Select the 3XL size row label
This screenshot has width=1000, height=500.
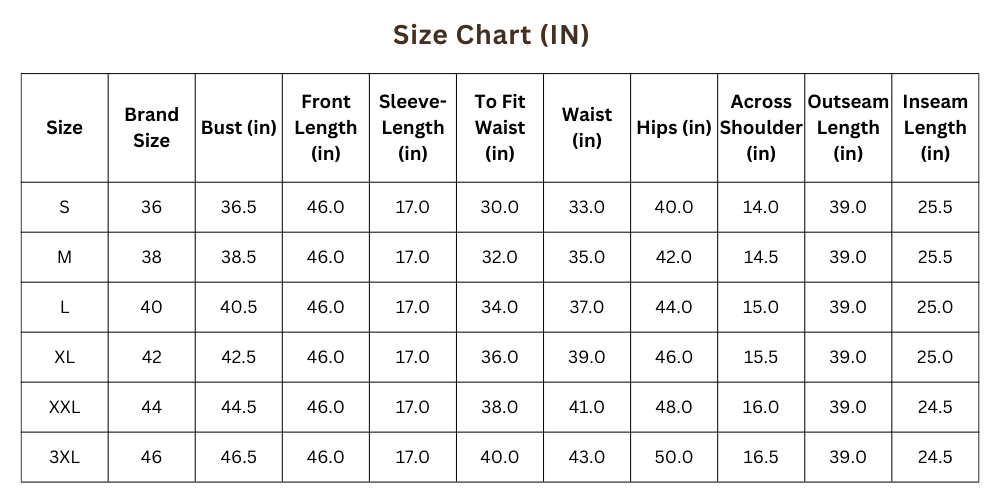pyautogui.click(x=64, y=457)
